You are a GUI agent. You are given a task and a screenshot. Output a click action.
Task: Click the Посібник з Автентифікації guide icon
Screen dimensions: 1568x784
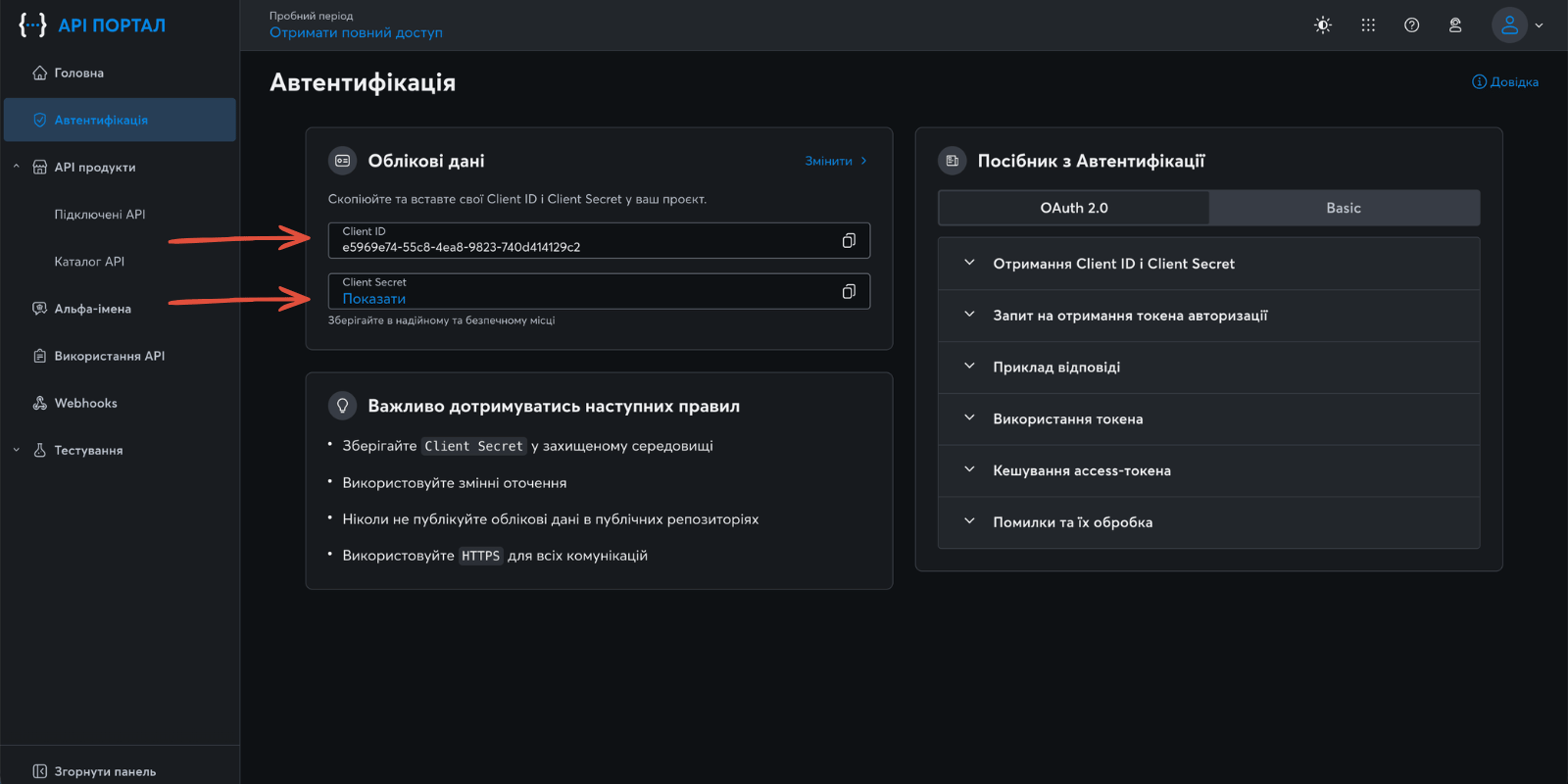(x=952, y=161)
